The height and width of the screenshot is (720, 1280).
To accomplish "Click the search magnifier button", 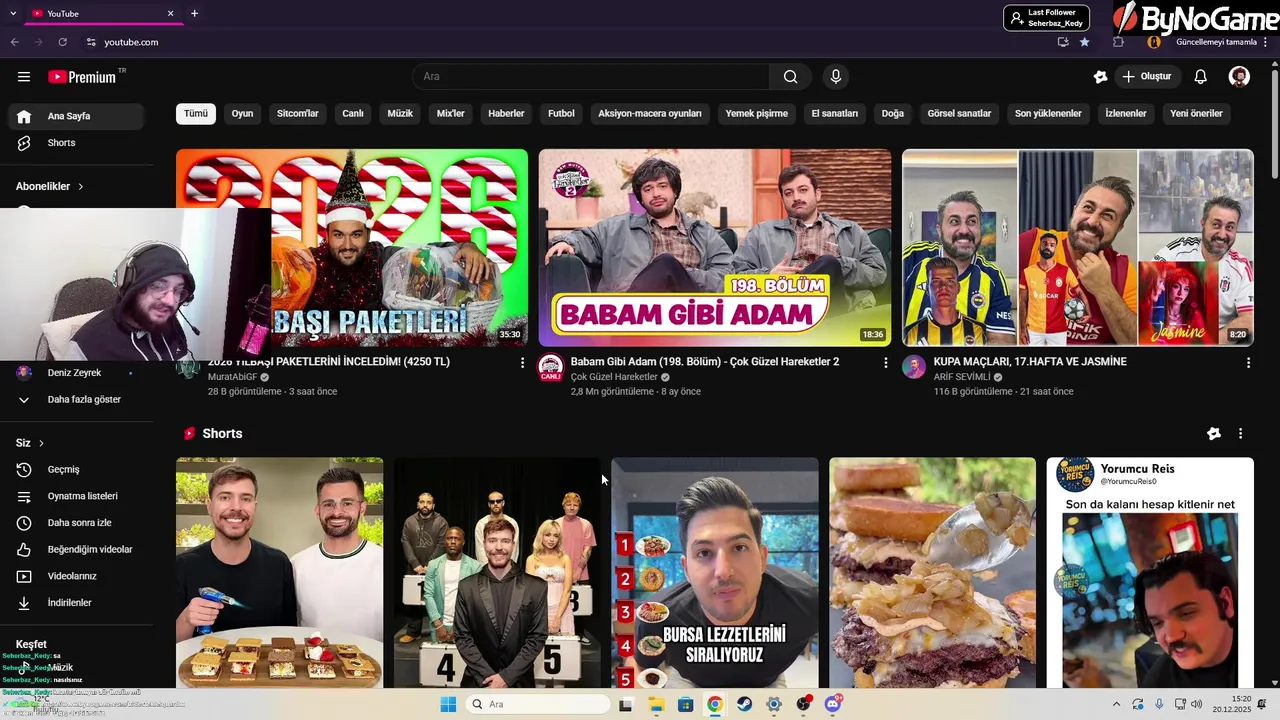I will tap(790, 77).
